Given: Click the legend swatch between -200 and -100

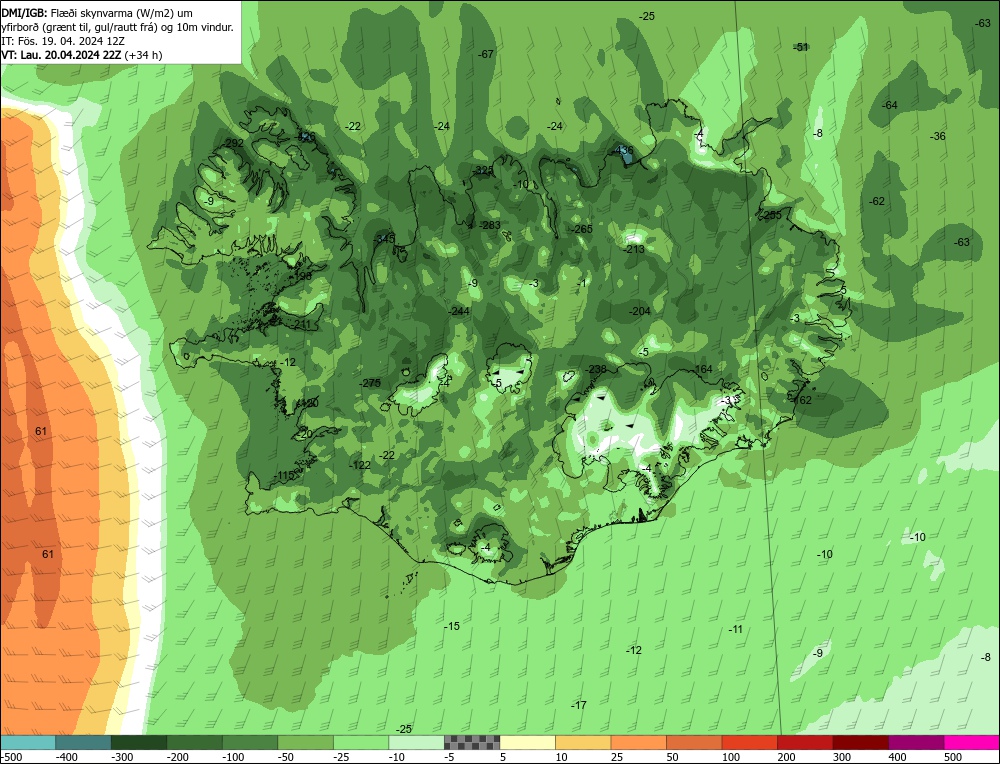Looking at the screenshot, I should 194,742.
